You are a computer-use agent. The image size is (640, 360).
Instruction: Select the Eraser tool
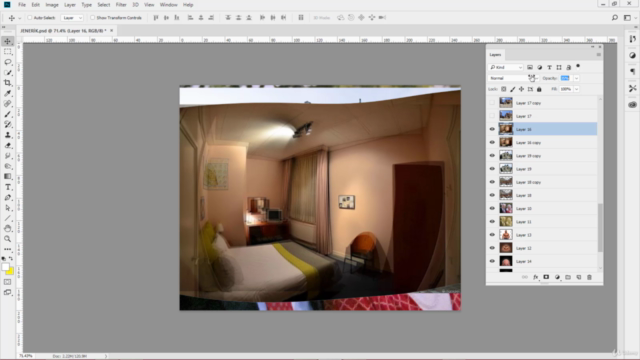point(8,145)
